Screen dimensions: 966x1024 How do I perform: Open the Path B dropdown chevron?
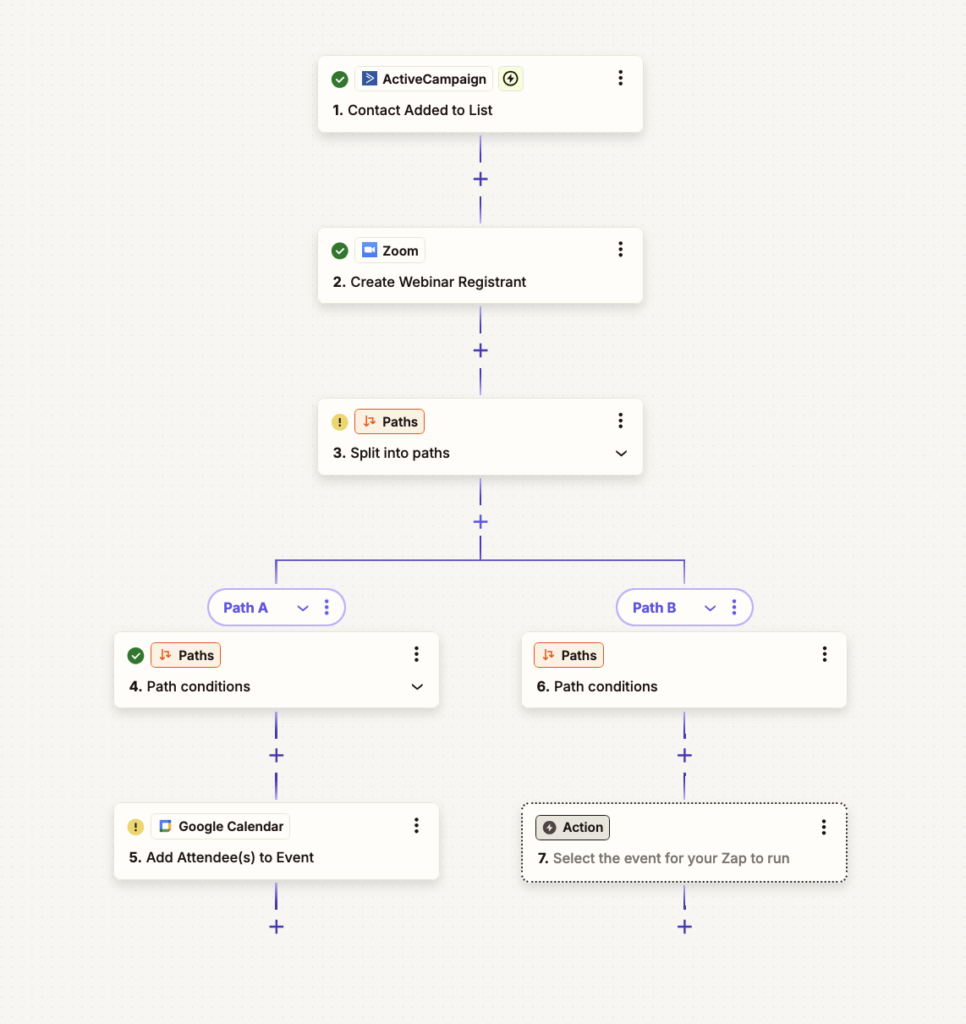[710, 607]
